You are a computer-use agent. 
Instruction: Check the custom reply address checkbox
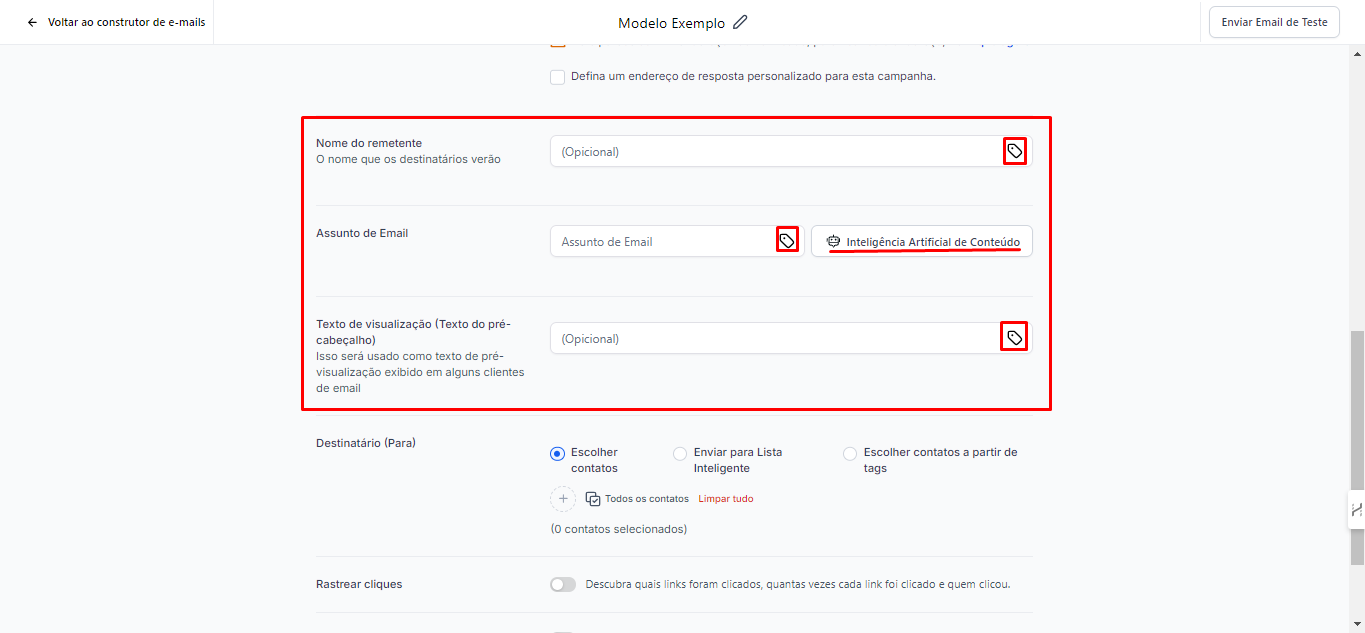558,77
